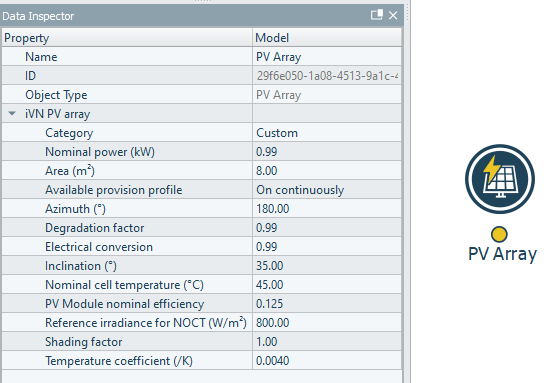Image resolution: width=553 pixels, height=383 pixels.
Task: Edit the Inclination value 35.00
Action: point(327,266)
